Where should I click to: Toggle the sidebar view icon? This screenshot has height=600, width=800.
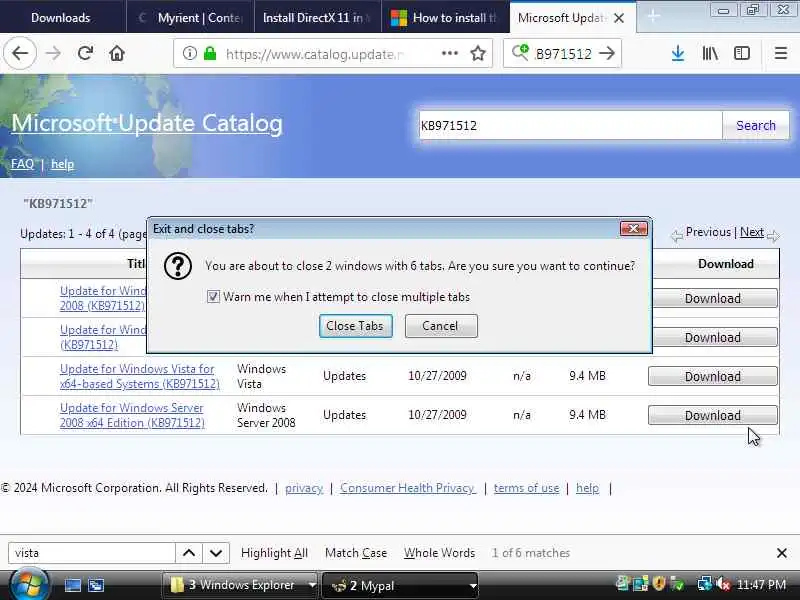point(742,53)
